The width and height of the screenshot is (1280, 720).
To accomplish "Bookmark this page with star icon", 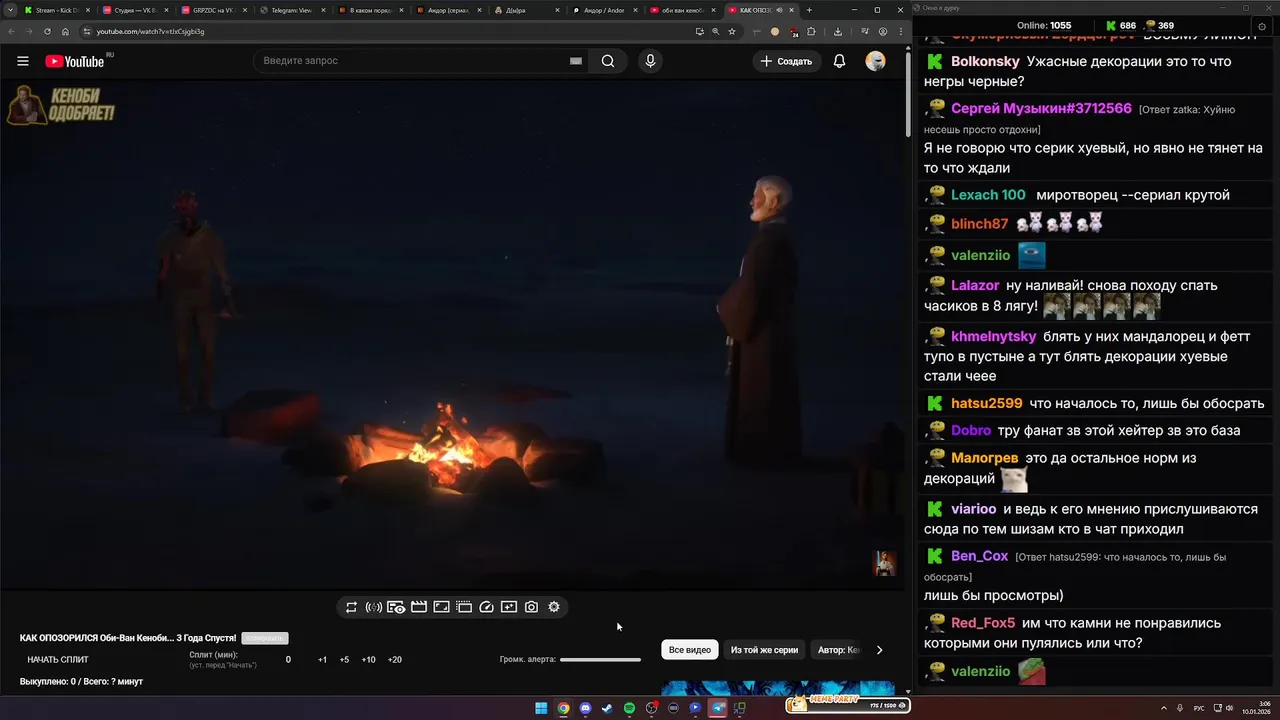I will 732,31.
